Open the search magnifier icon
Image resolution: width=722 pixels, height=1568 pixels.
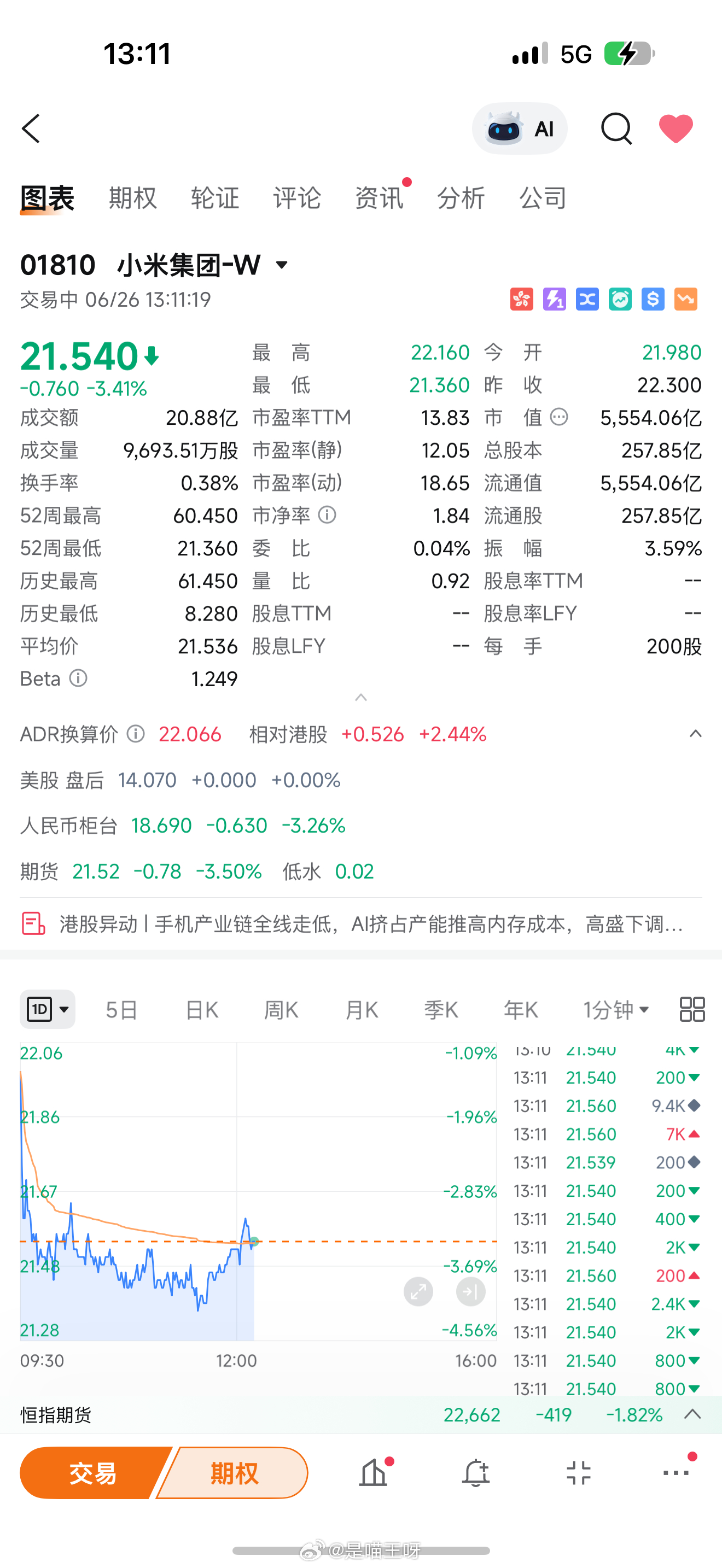click(616, 128)
